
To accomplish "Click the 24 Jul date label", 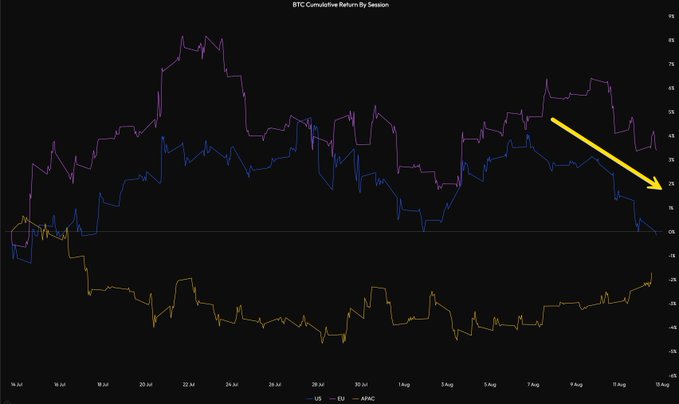I will click(x=232, y=384).
